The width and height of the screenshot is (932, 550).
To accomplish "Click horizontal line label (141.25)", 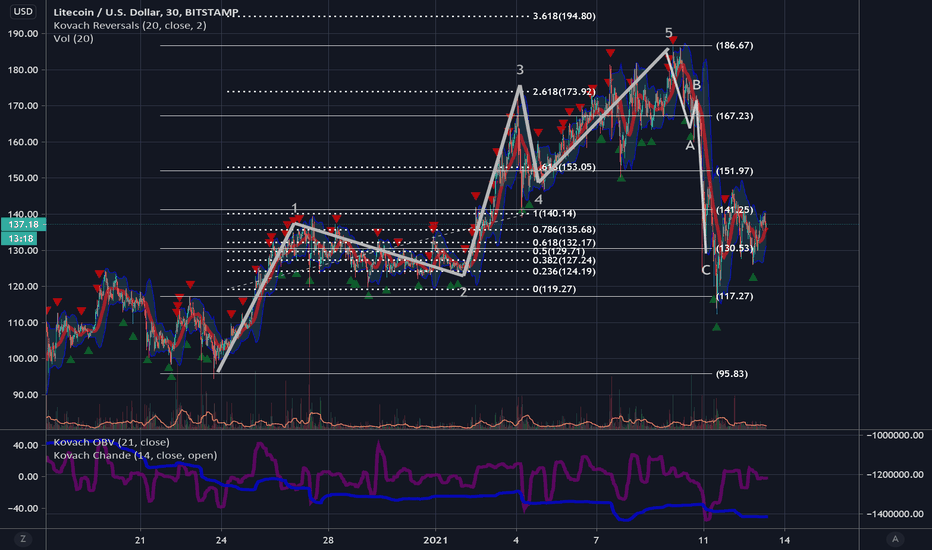I will pos(734,210).
